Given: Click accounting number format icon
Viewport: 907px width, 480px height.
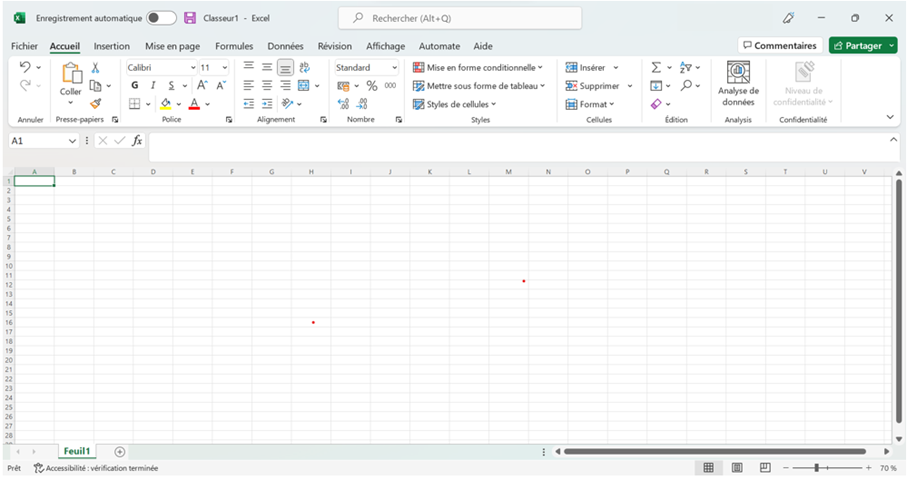Looking at the screenshot, I should 344,86.
